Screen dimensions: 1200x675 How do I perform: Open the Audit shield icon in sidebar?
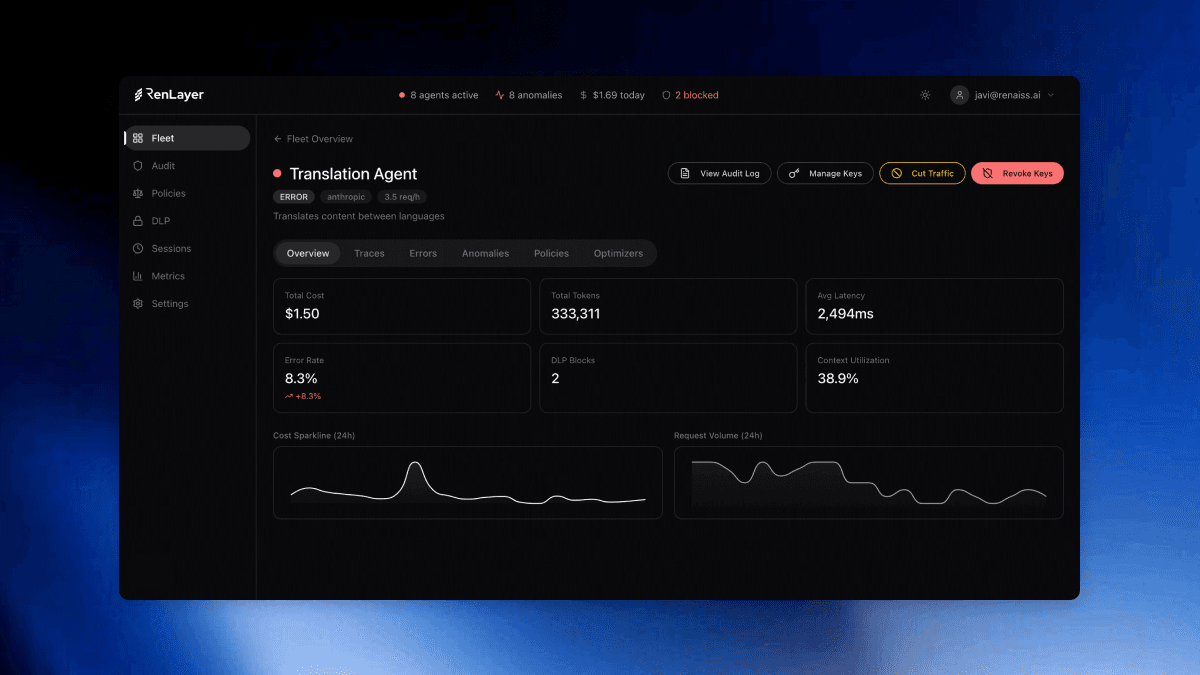(138, 166)
